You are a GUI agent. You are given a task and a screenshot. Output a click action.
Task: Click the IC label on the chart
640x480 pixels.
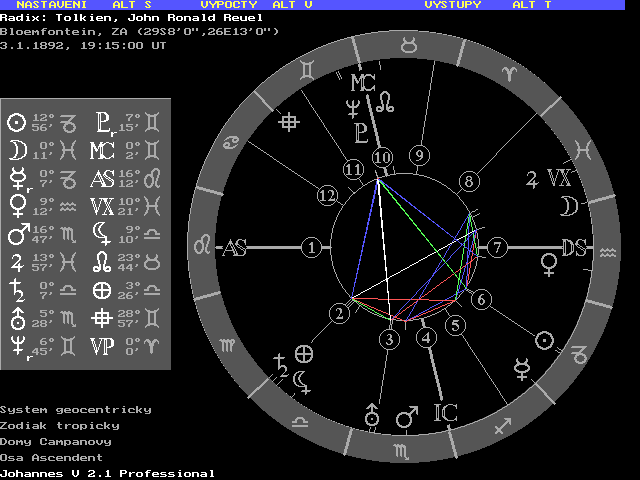[445, 411]
